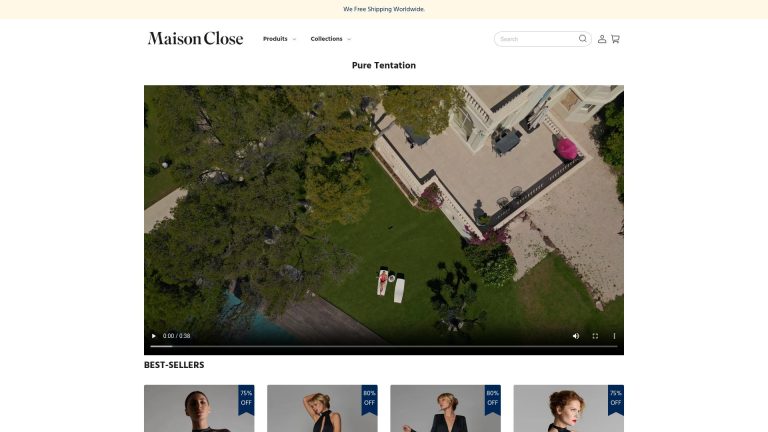Open the user account icon
Viewport: 768px width, 432px height.
[x=602, y=39]
